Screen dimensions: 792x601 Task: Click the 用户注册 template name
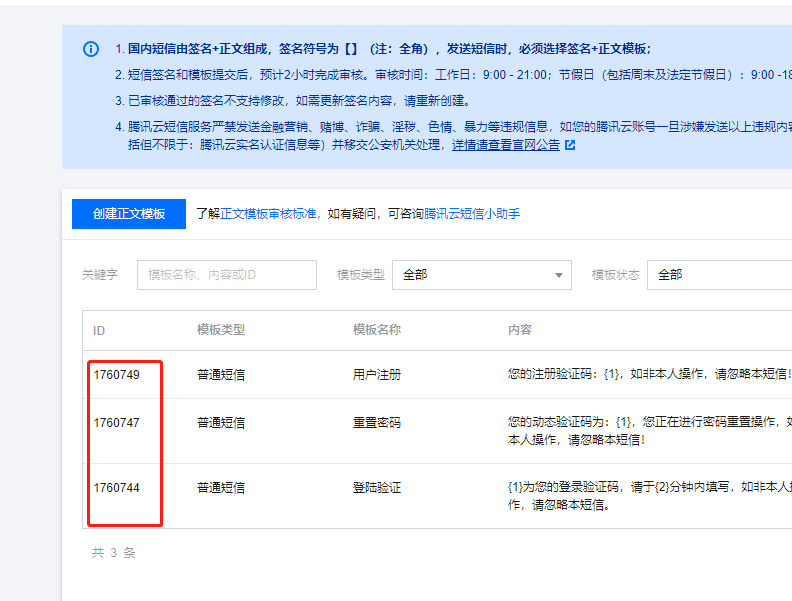[x=377, y=375]
